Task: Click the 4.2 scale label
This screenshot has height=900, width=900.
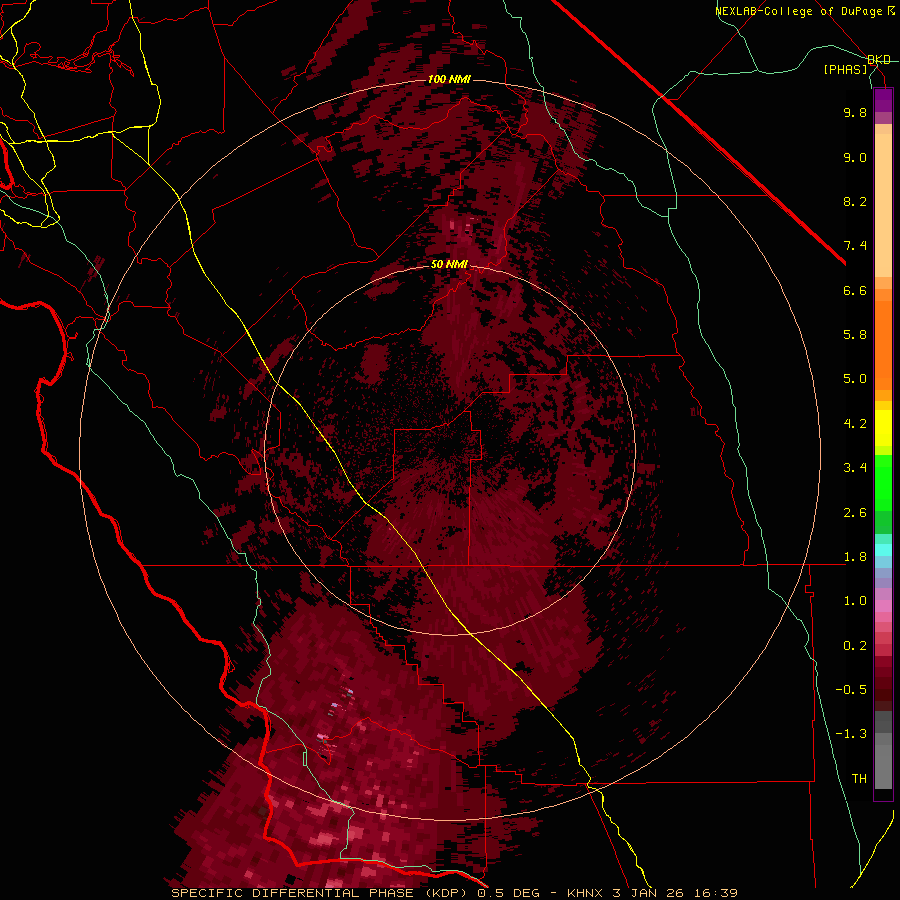Action: pos(855,424)
